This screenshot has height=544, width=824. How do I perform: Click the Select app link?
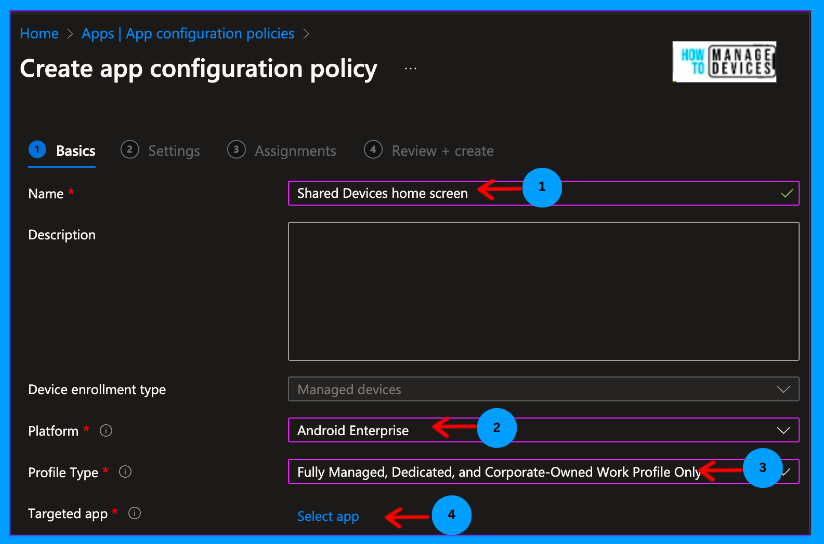pyautogui.click(x=328, y=517)
